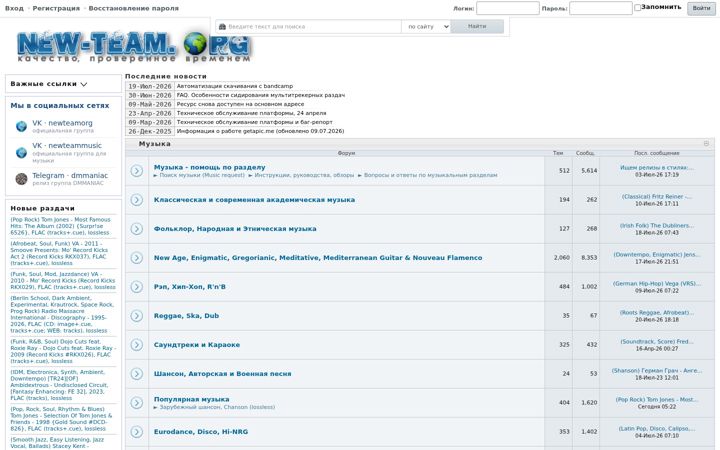Screen dimensions: 720x450
Task: Click the forum icon beside New Age, Enigmatic row
Action: (x=136, y=258)
